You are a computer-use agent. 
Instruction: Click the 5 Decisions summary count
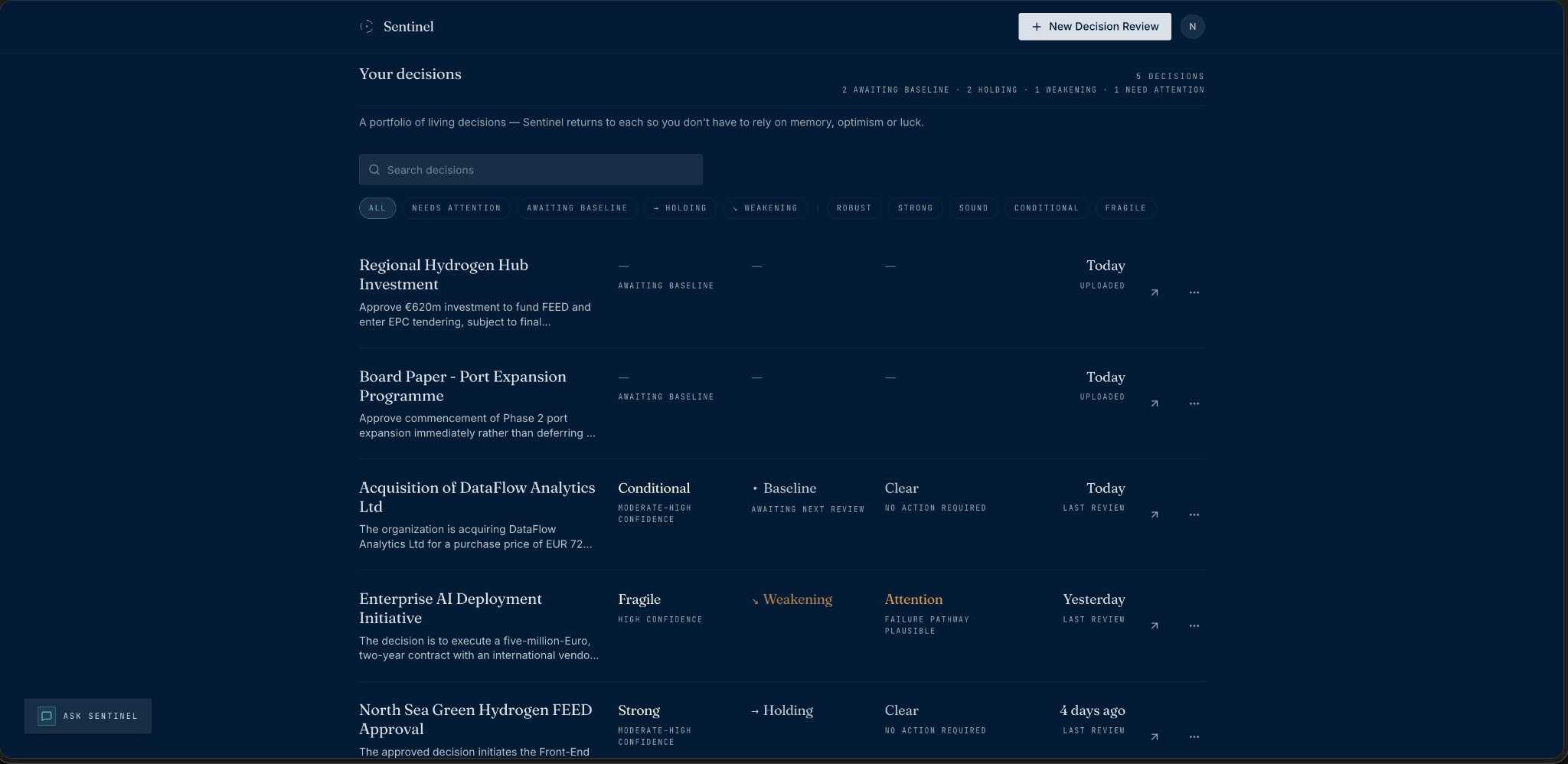click(1170, 77)
